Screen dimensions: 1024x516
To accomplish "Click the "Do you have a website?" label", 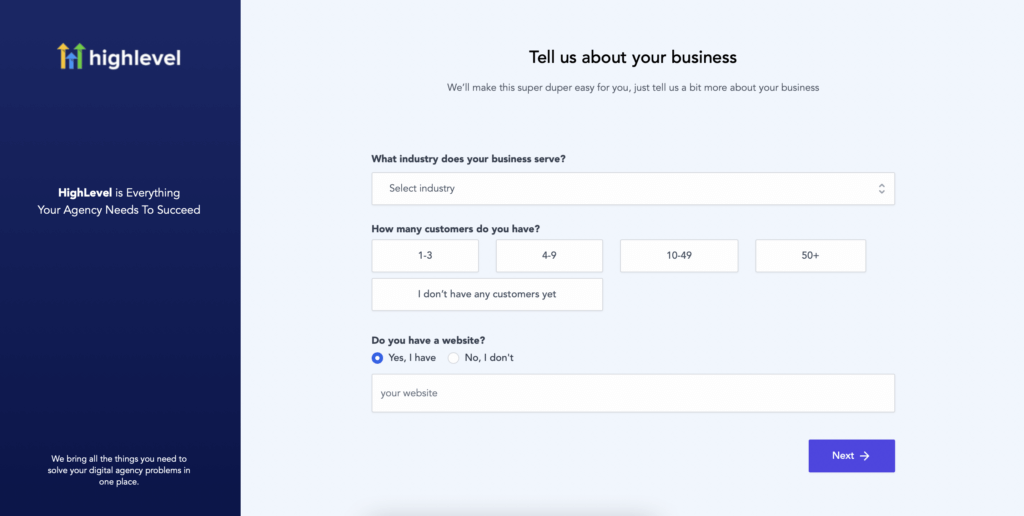I will pyautogui.click(x=428, y=340).
